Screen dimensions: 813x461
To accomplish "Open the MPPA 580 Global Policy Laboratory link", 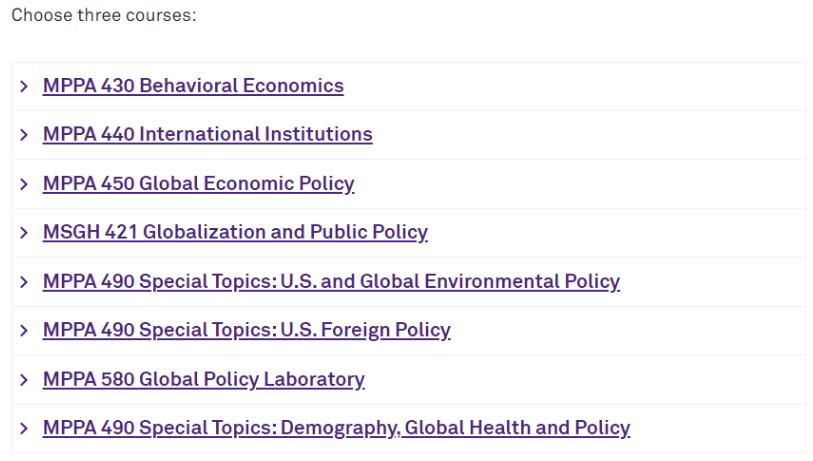I will 203,380.
